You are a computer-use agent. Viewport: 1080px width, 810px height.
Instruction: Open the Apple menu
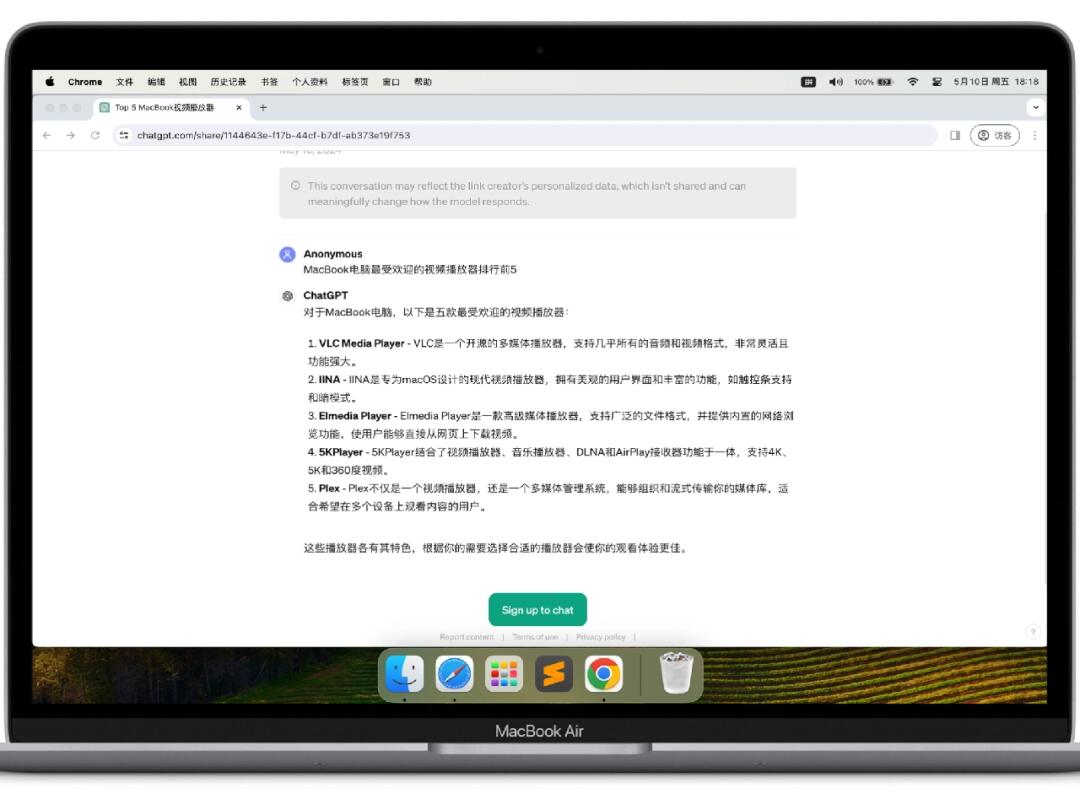pos(50,81)
